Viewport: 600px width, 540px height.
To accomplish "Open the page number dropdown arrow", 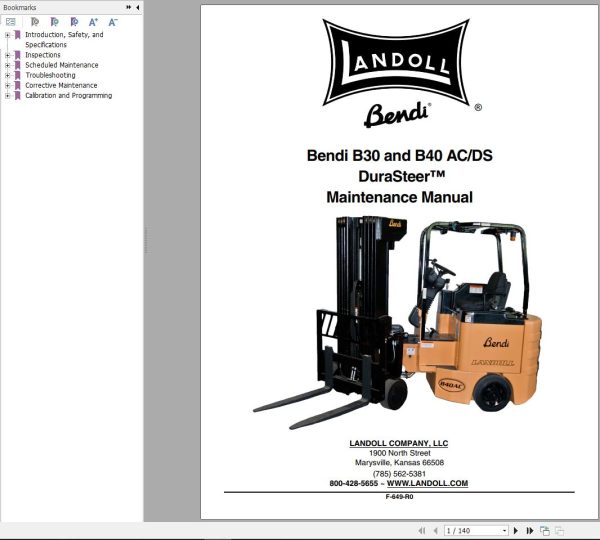I will tap(504, 531).
